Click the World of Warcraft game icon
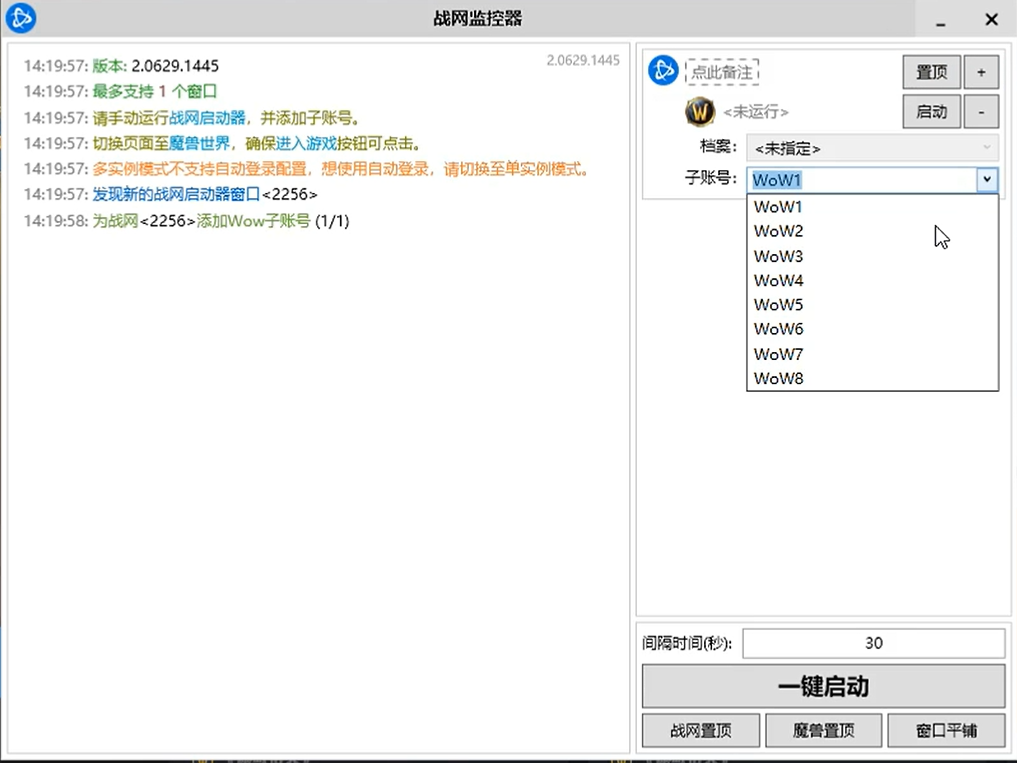The image size is (1017, 763). 700,112
